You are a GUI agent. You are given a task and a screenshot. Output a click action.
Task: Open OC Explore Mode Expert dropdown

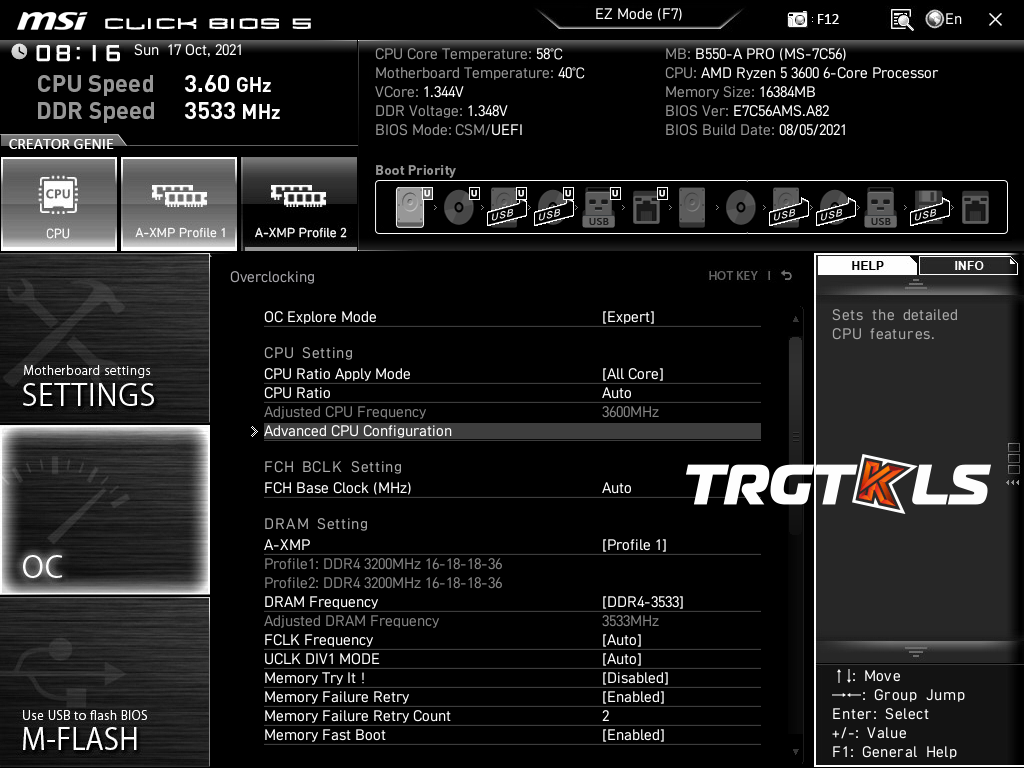tap(628, 317)
